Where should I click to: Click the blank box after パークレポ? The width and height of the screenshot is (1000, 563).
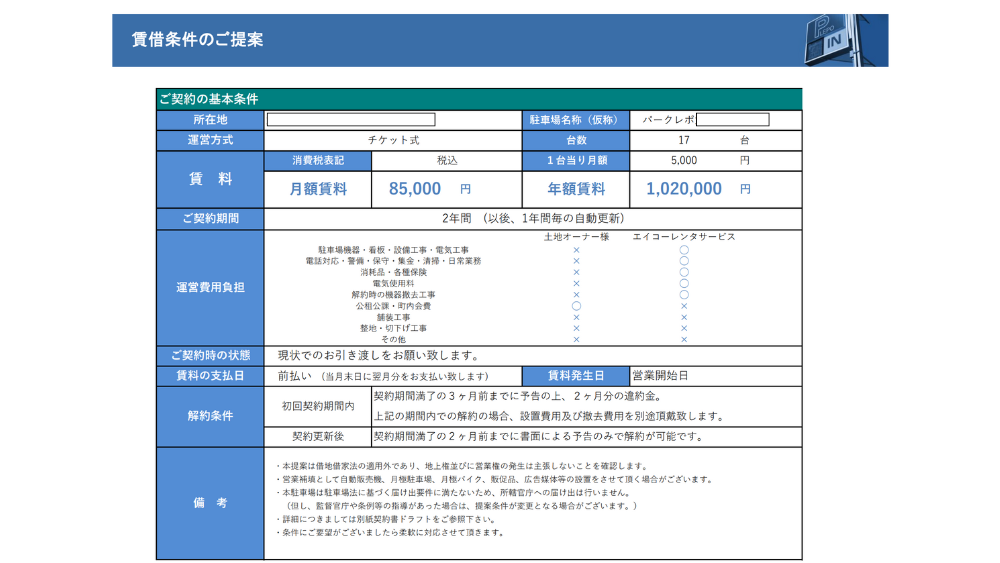coord(733,119)
